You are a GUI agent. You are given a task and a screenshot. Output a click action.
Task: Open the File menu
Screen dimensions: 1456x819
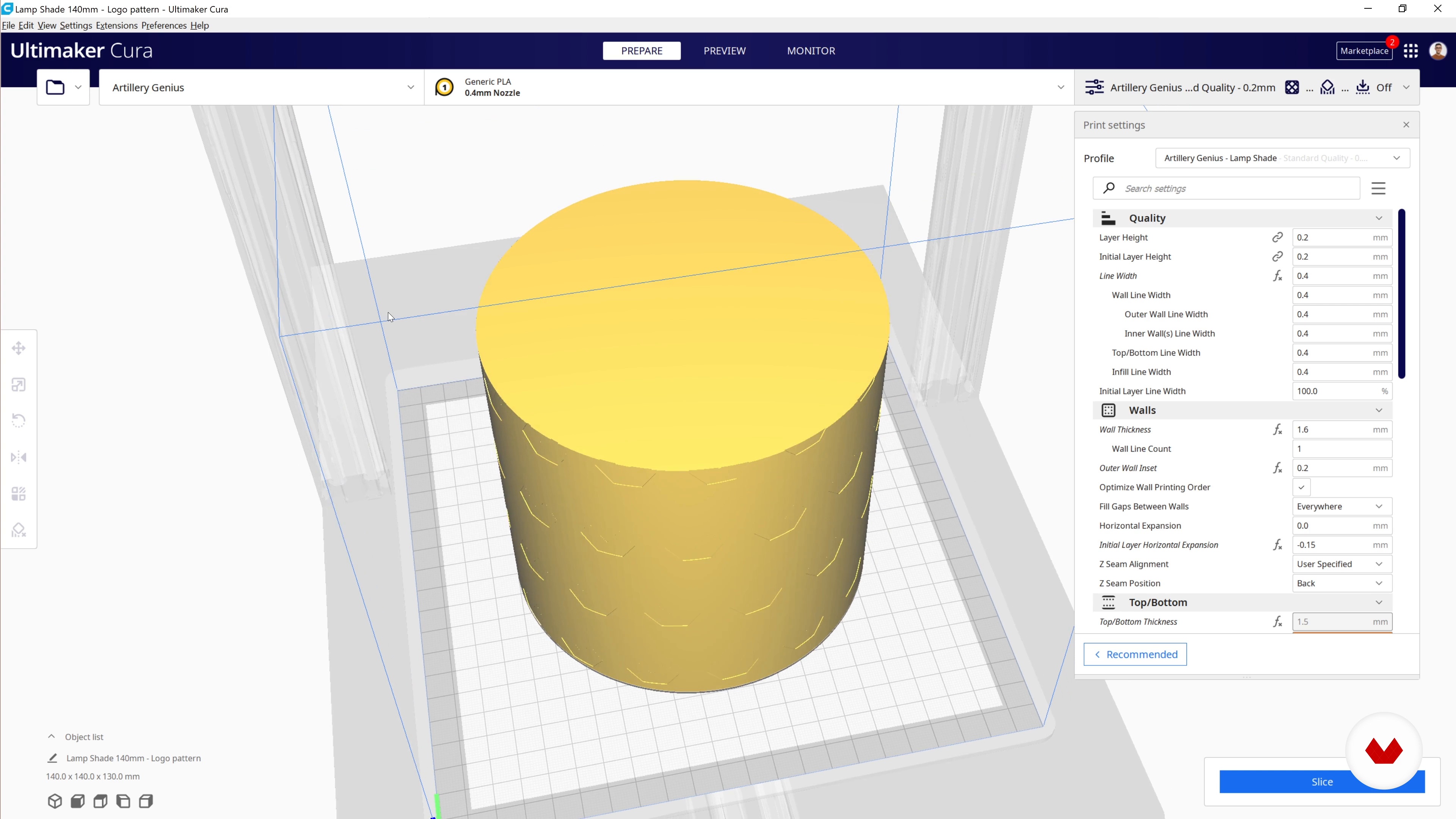[x=8, y=25]
